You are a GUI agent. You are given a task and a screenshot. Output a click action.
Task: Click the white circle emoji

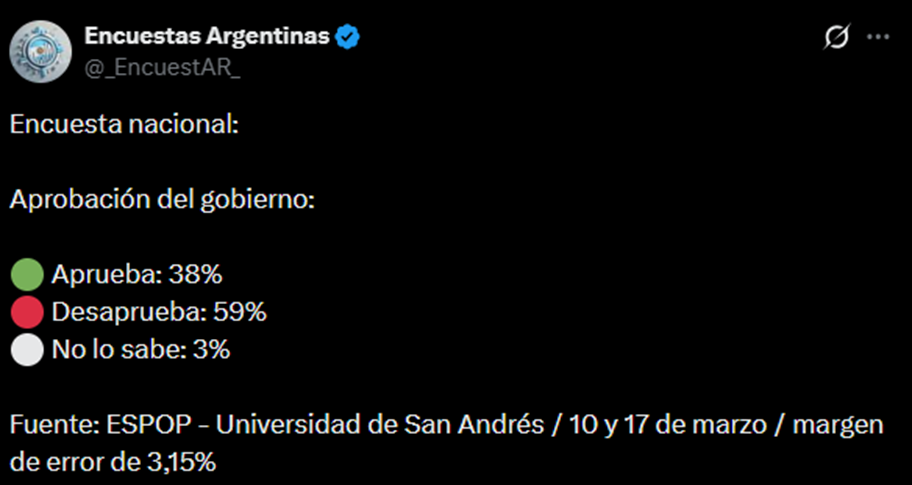pos(27,350)
